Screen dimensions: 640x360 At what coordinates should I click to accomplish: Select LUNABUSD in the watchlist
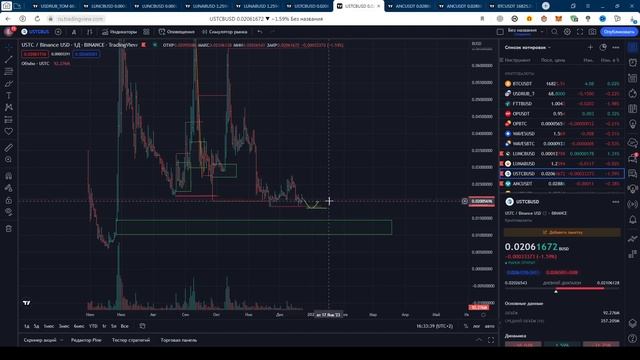pos(562,164)
